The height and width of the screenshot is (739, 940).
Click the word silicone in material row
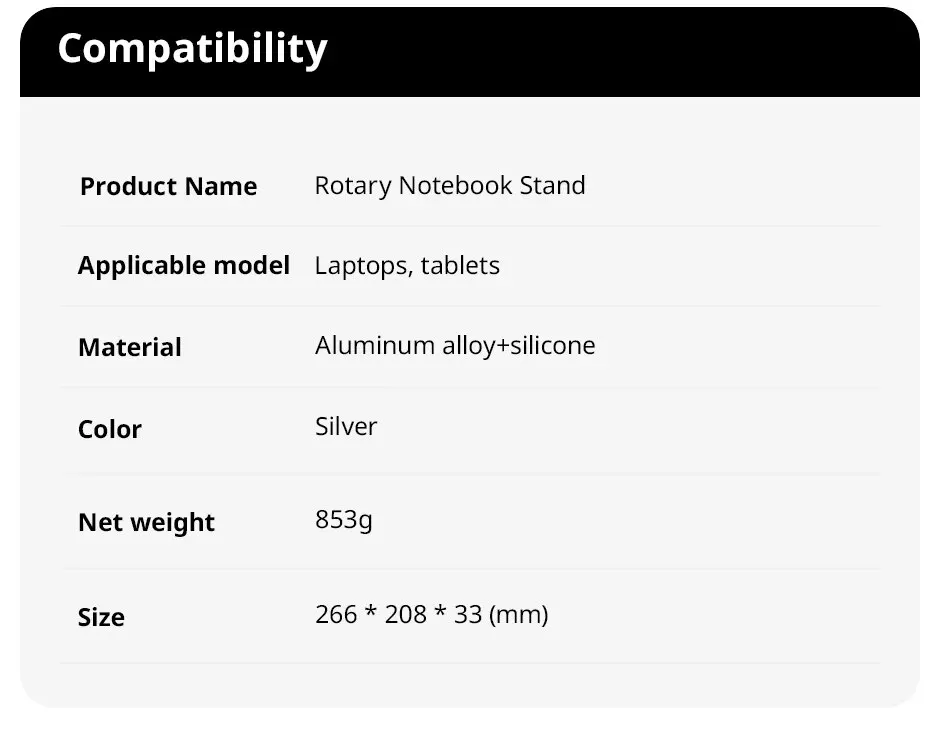553,346
